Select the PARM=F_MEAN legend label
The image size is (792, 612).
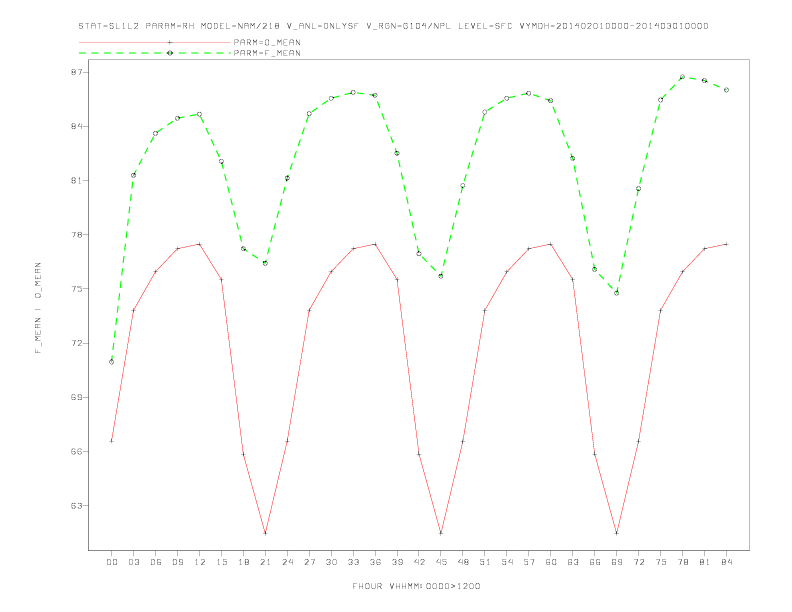(267, 53)
